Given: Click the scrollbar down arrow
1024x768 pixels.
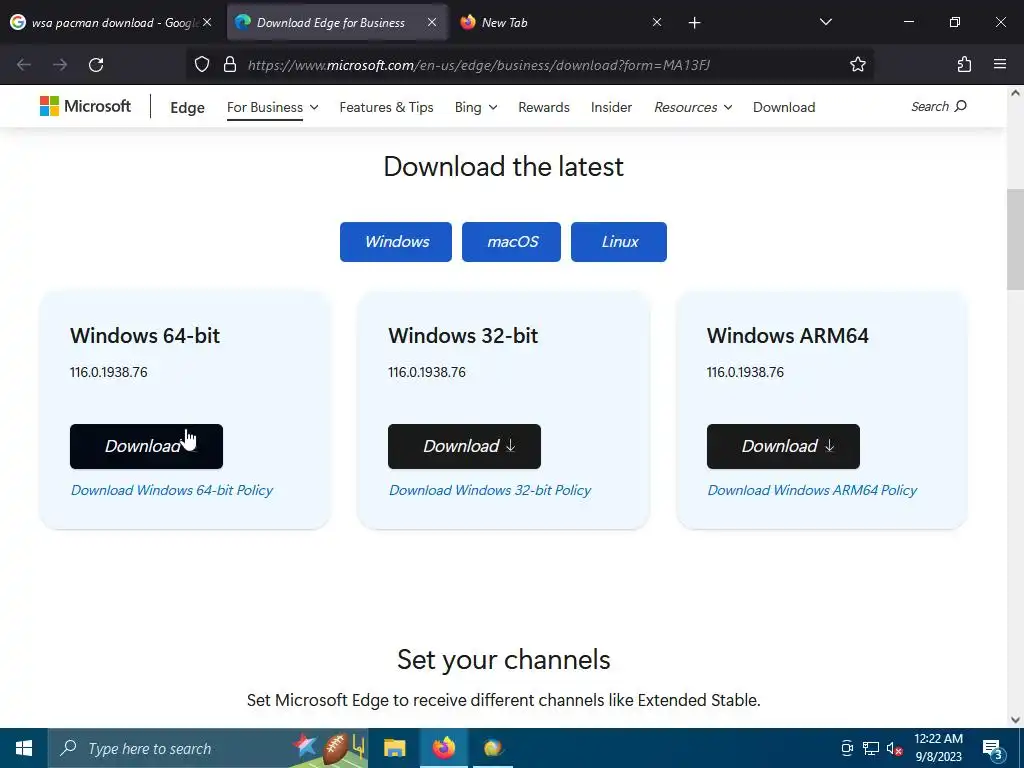Looking at the screenshot, I should 1015,720.
